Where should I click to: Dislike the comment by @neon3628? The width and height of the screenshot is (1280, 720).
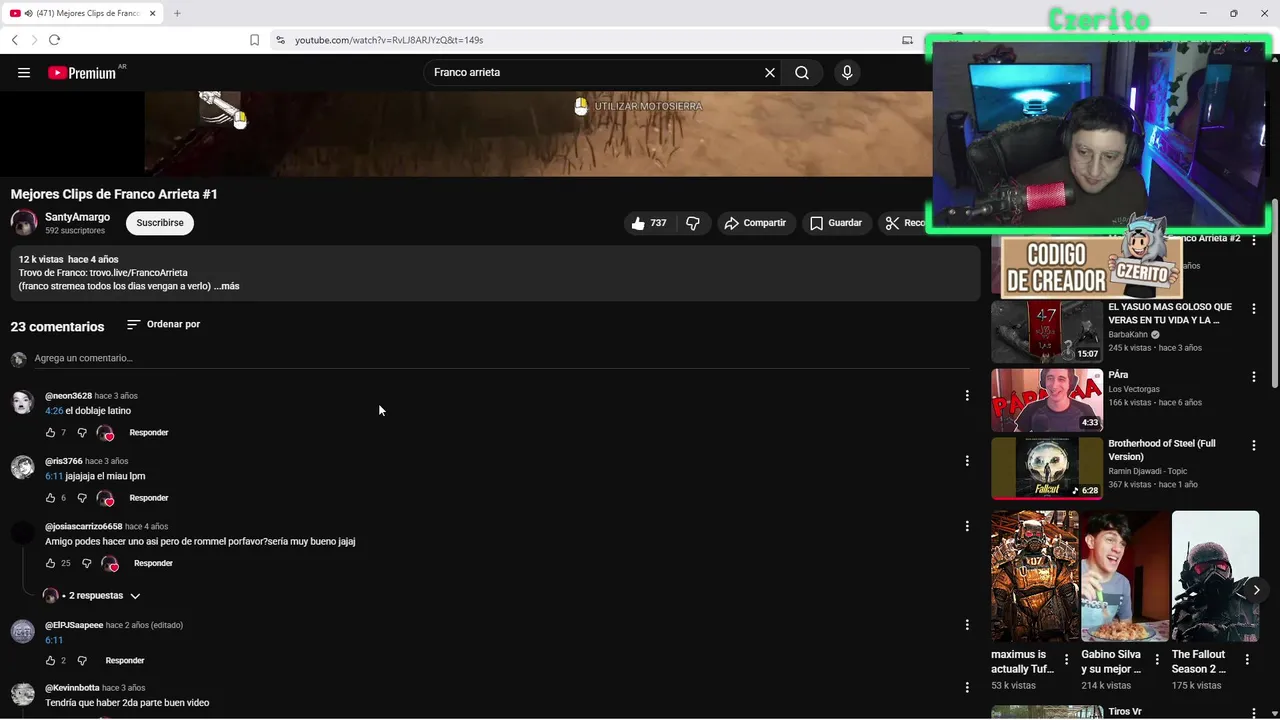click(82, 433)
